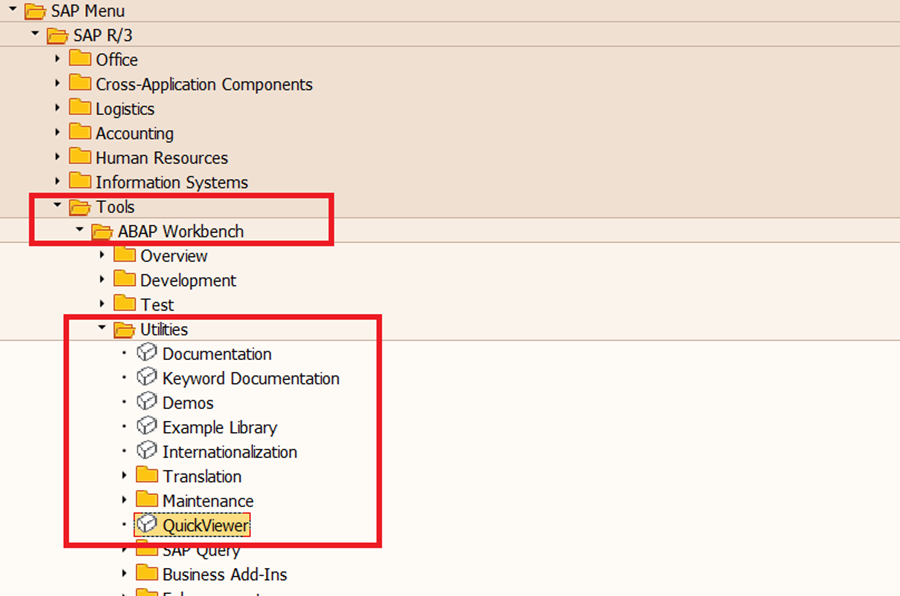The image size is (900, 596).
Task: Click the Internationalization transaction cube icon
Action: [147, 451]
